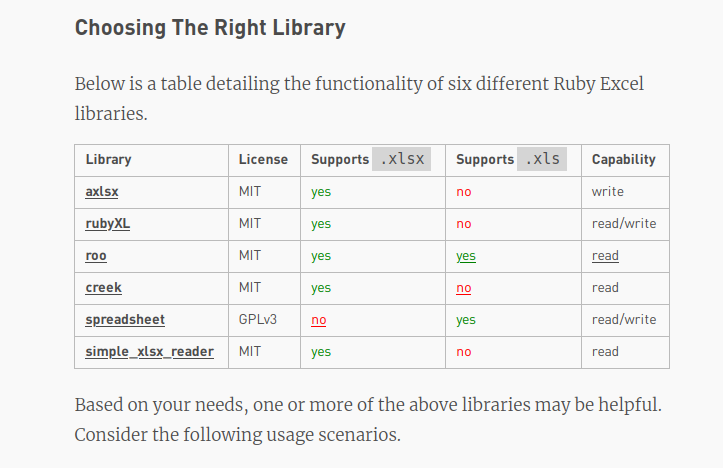Click read/write capability in rubyXL row
723x468 pixels.
624,224
